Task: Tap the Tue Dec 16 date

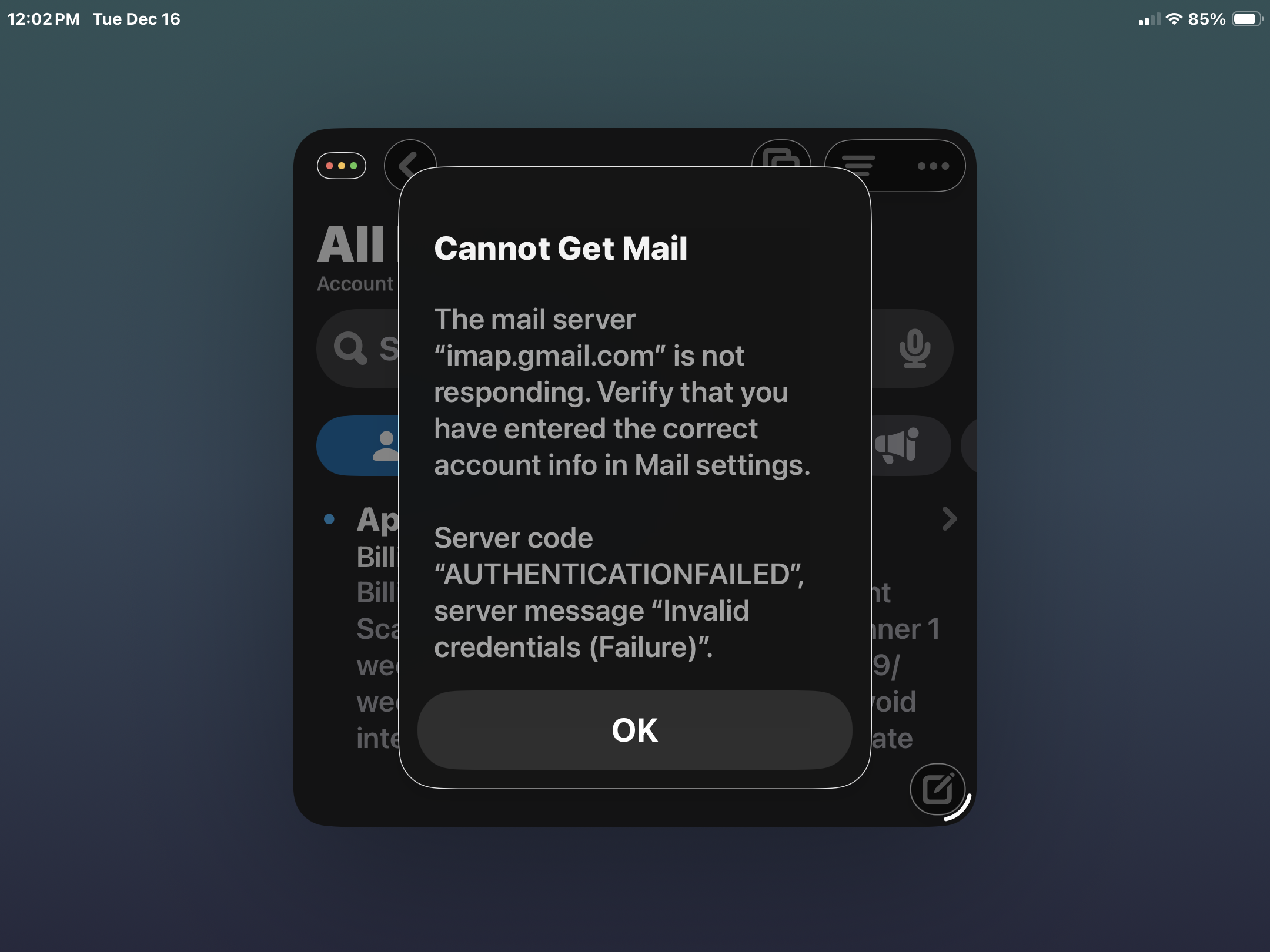Action: point(136,19)
